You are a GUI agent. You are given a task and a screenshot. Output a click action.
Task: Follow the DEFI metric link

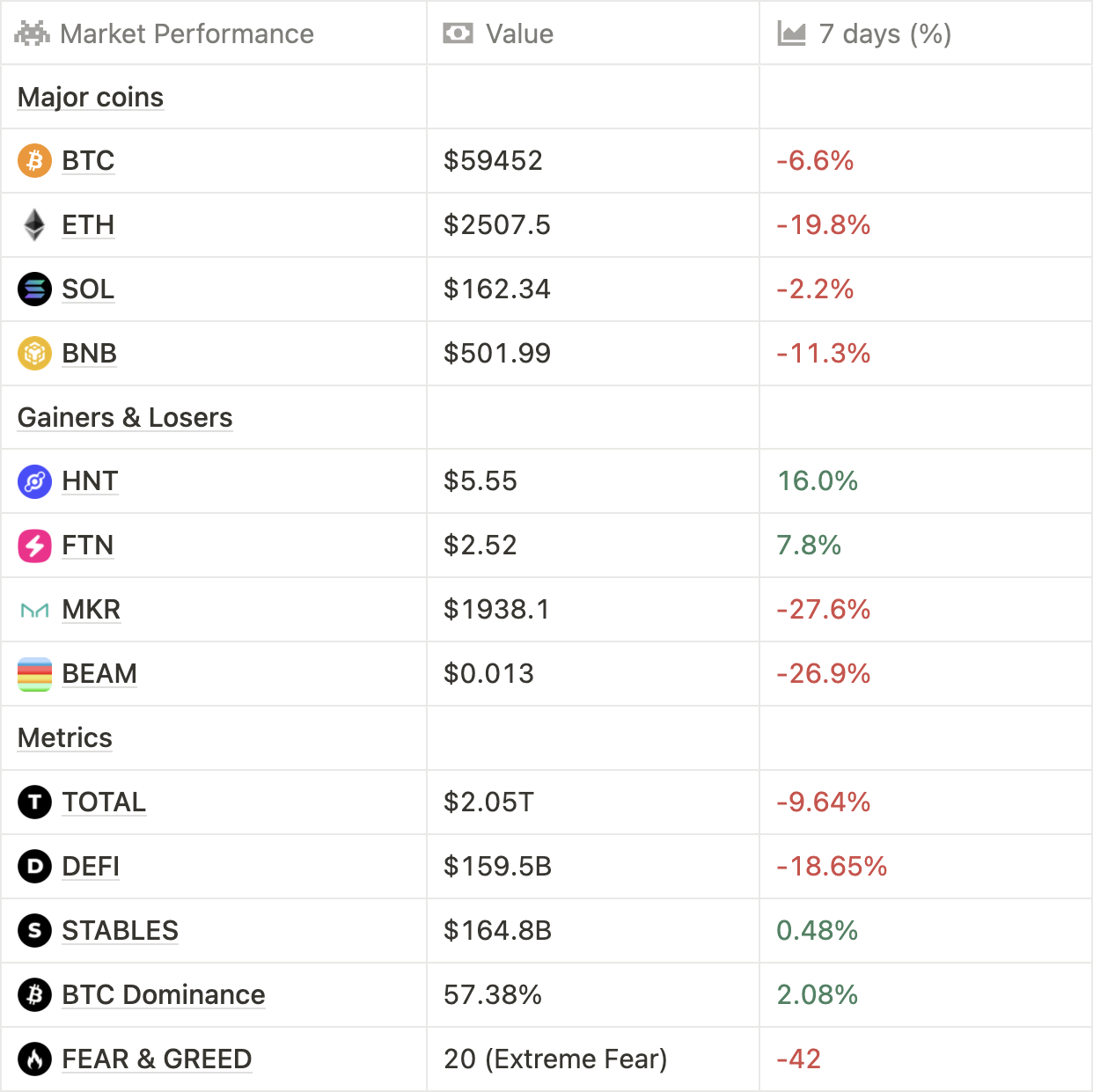coord(91,867)
